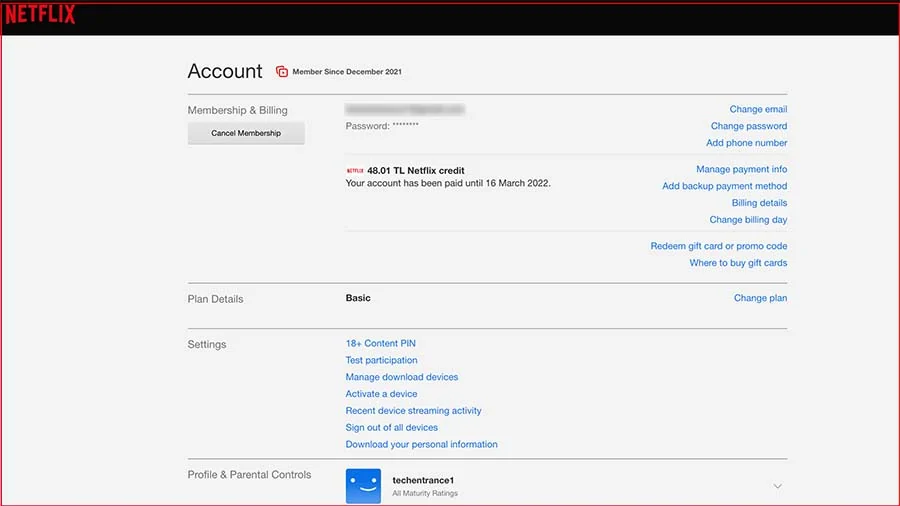
Task: Click the Account page heading
Action: click(225, 71)
